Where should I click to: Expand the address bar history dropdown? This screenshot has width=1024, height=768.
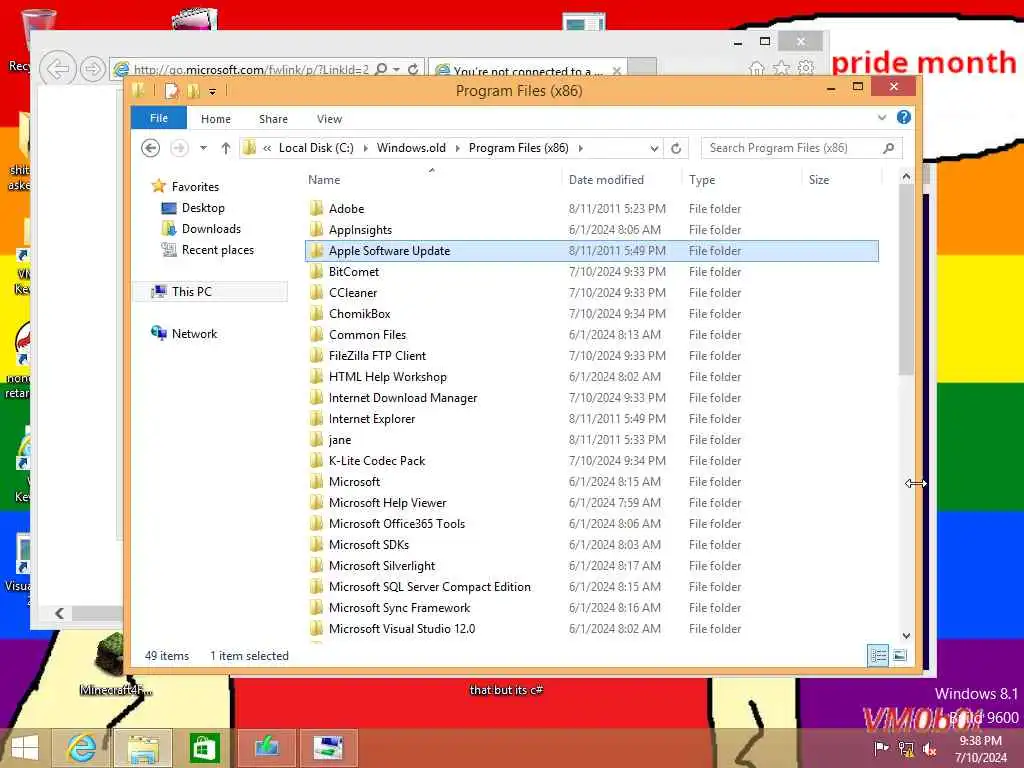pyautogui.click(x=654, y=148)
